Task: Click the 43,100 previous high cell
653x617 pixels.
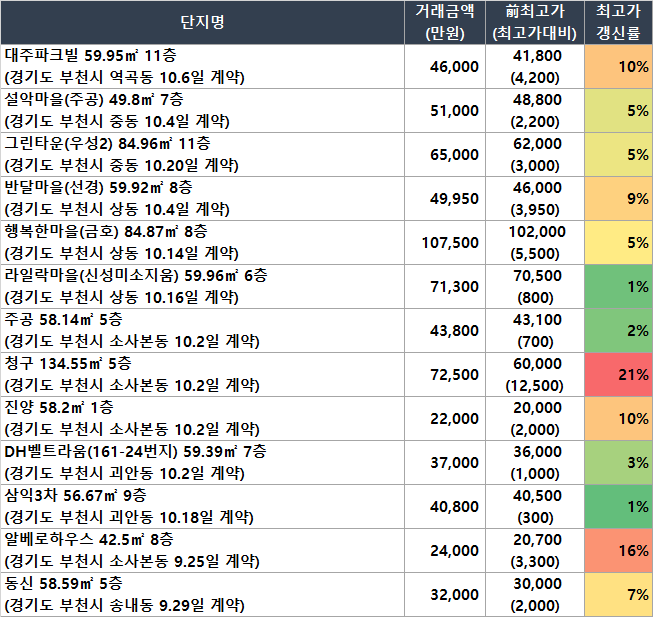Action: coord(535,331)
